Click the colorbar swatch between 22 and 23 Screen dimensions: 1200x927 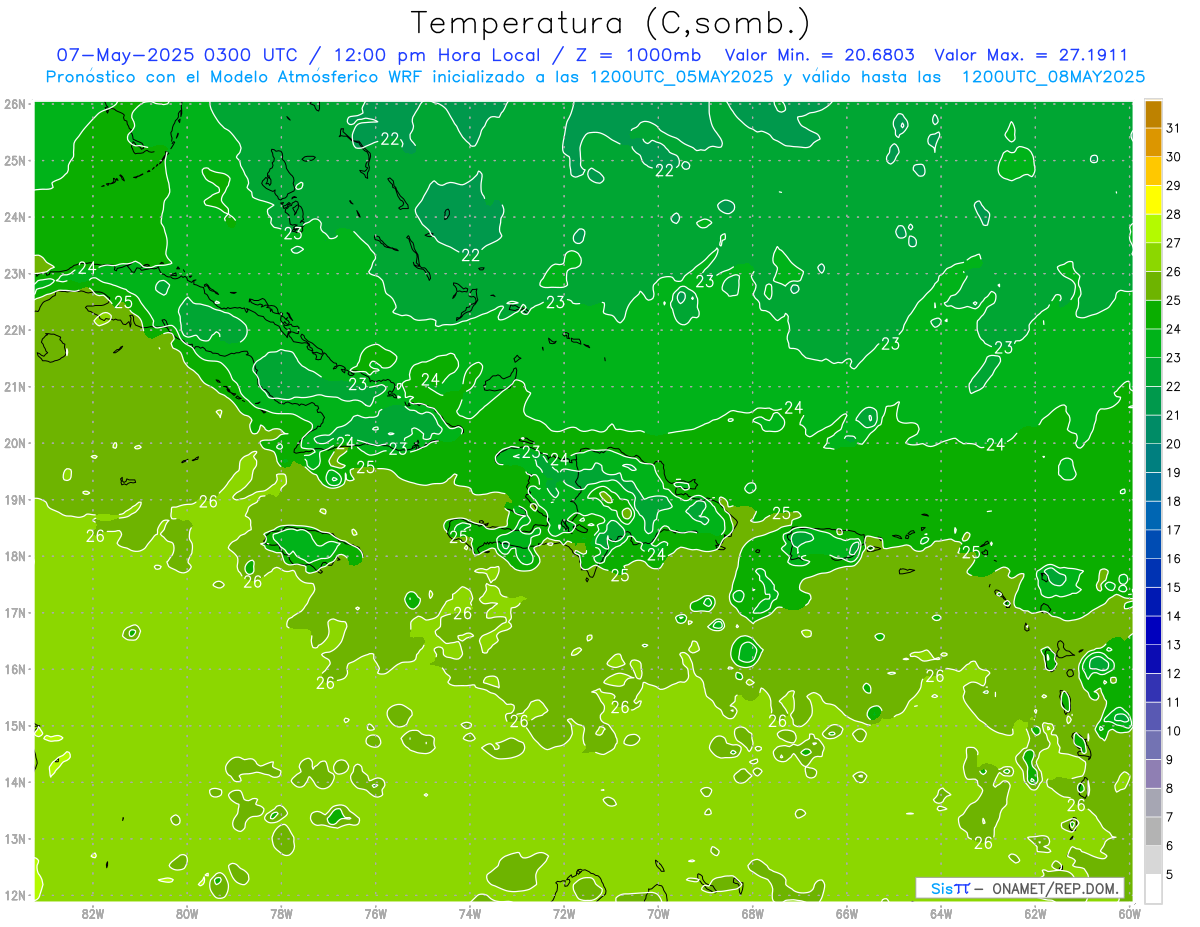[x=1153, y=372]
